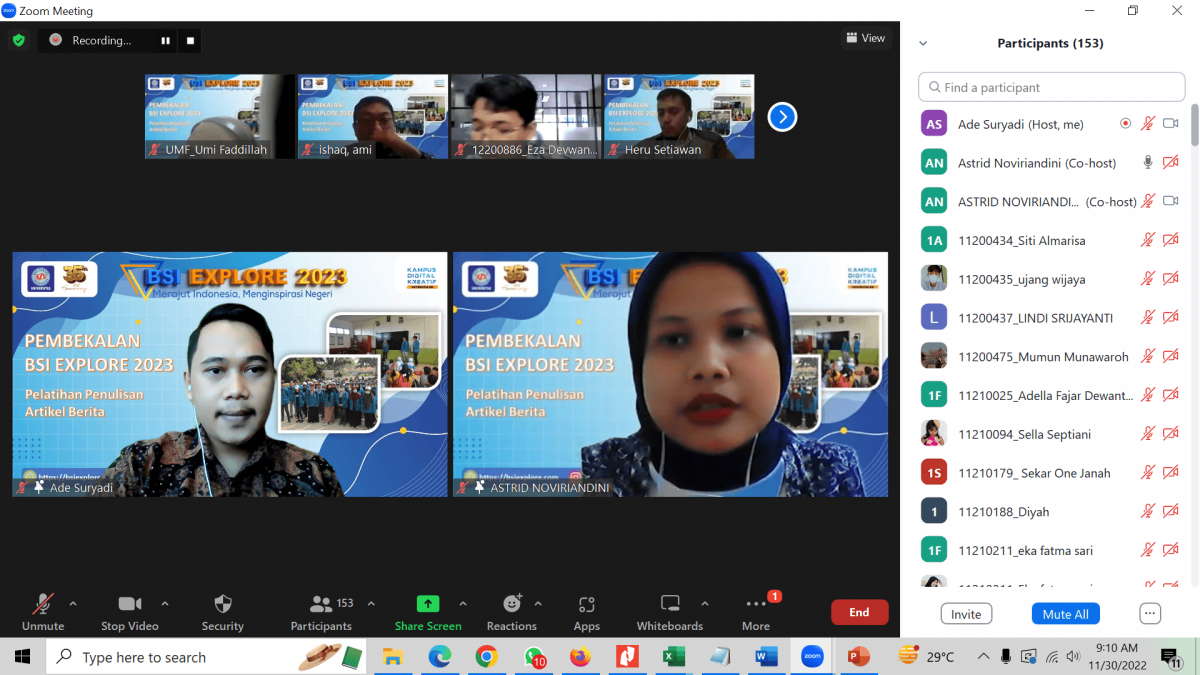Click the taskbar search box
Viewport: 1200px width, 675px height.
208,657
